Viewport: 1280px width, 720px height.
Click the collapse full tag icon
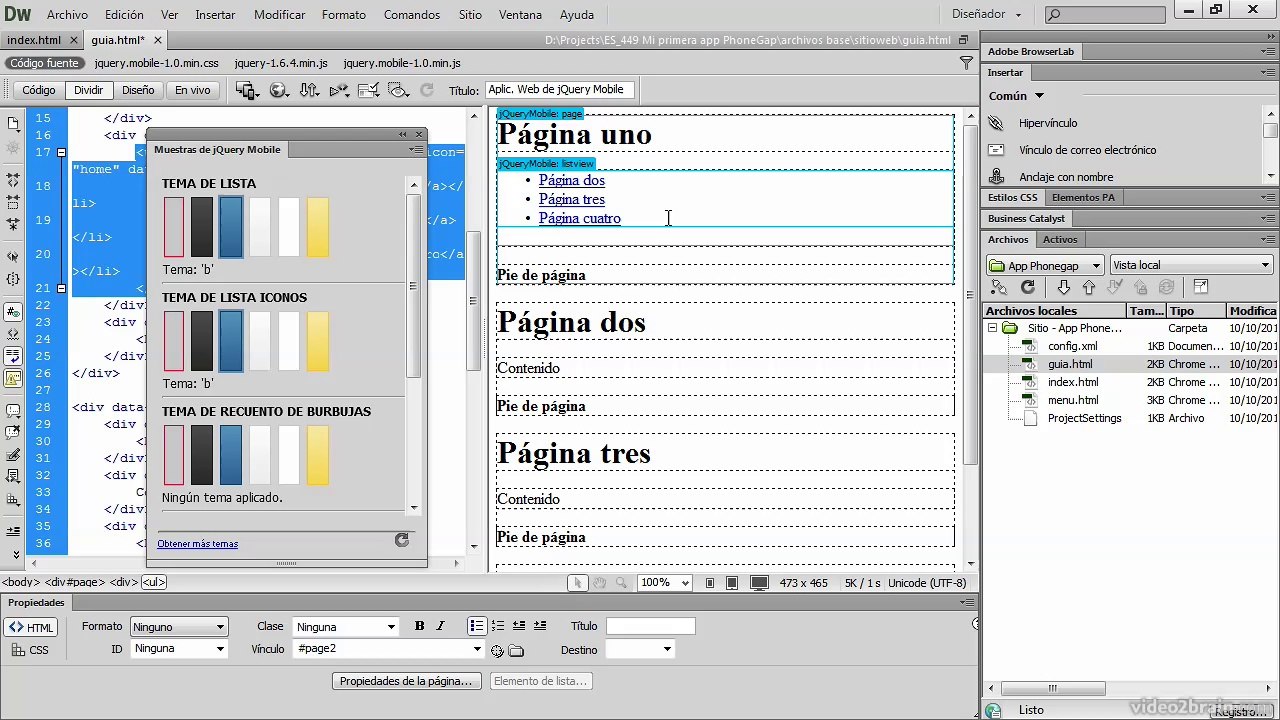pos(13,180)
